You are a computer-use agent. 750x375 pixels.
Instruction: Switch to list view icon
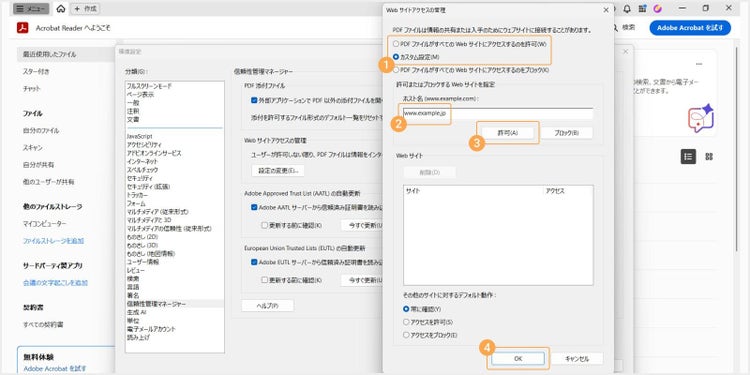pos(688,157)
